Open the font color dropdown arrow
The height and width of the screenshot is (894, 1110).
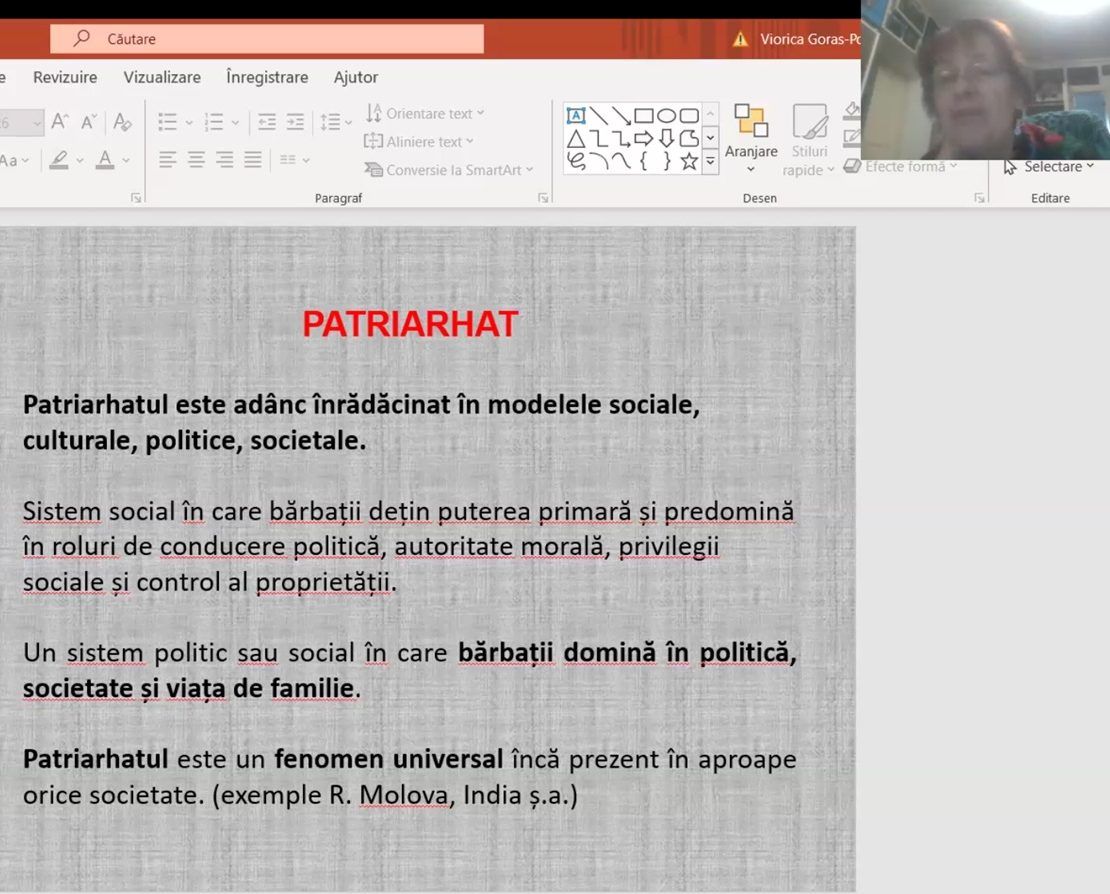126,160
